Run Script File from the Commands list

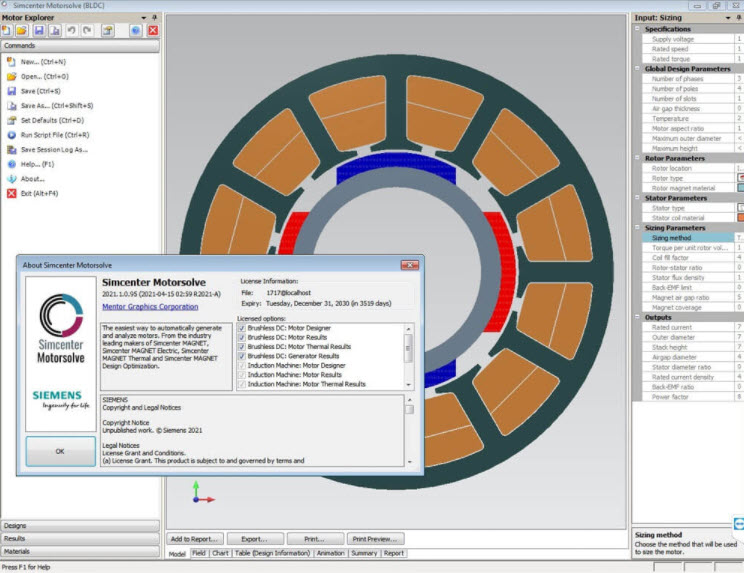tap(55, 135)
